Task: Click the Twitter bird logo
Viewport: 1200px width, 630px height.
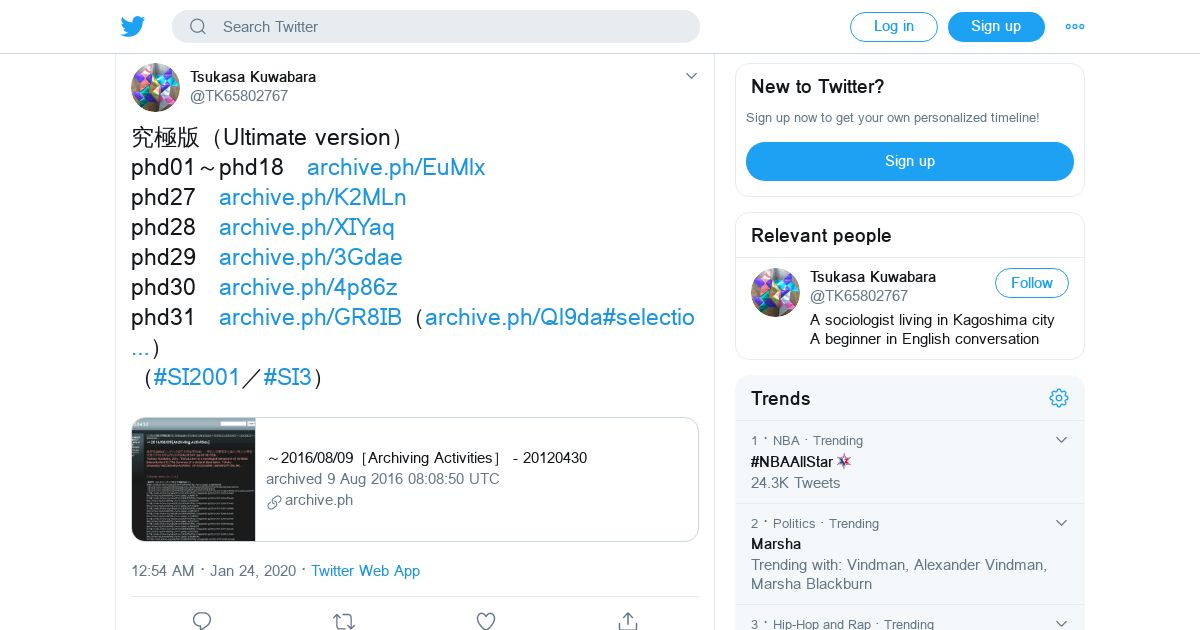Action: point(133,27)
